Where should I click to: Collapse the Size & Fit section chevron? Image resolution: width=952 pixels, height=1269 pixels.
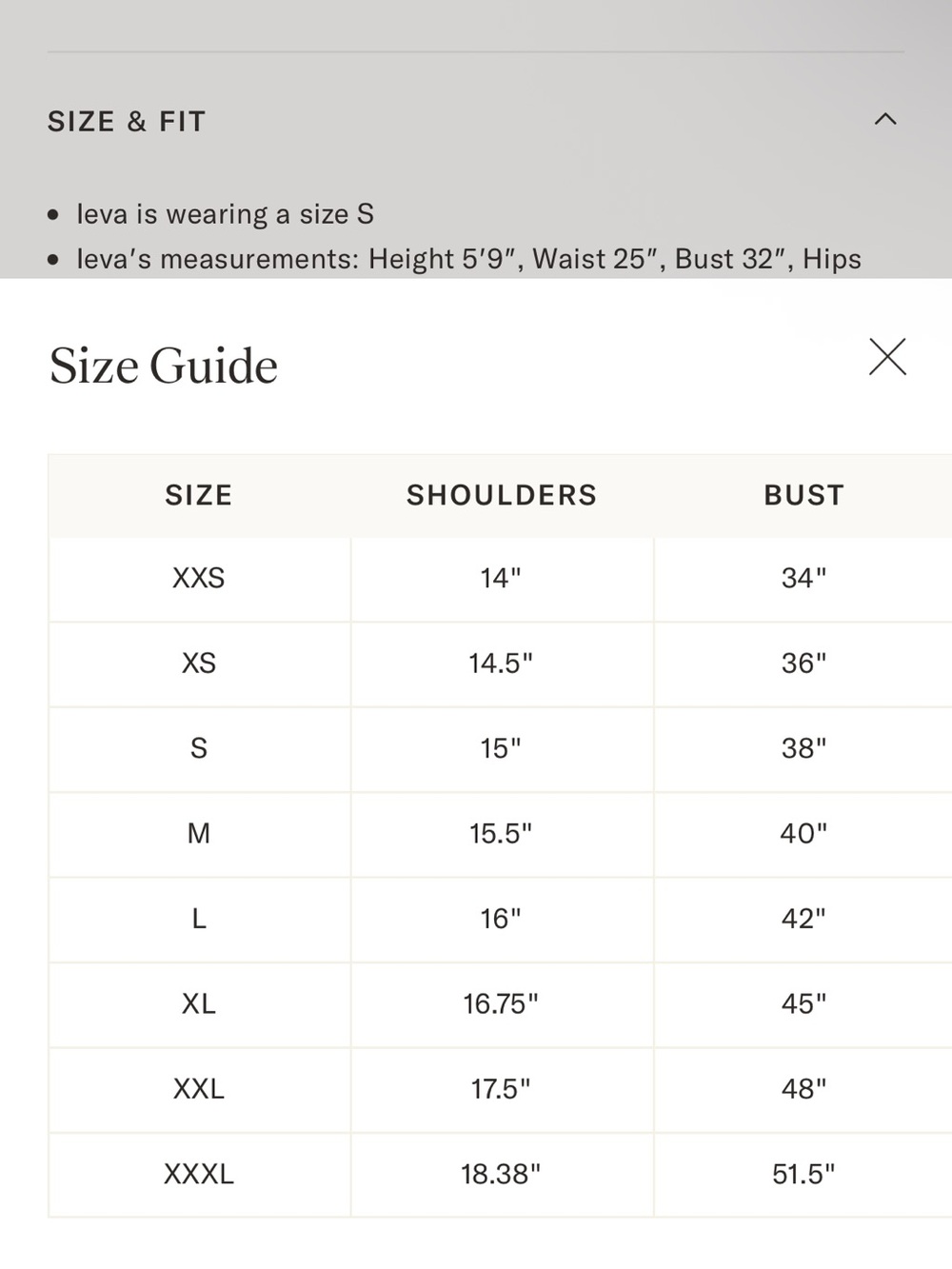point(885,119)
